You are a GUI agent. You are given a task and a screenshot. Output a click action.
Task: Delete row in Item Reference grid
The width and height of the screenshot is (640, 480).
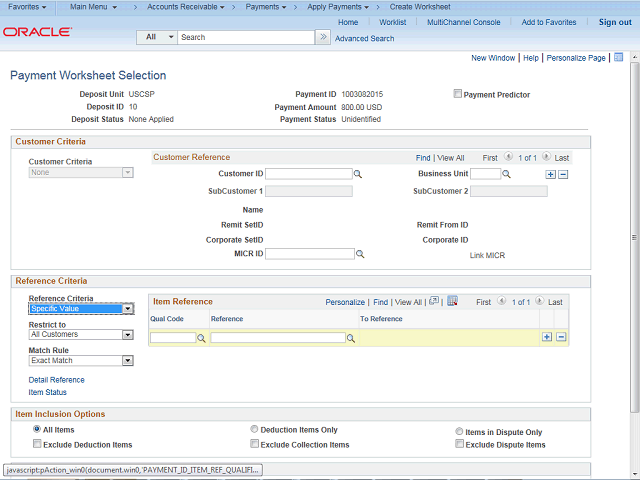561,338
